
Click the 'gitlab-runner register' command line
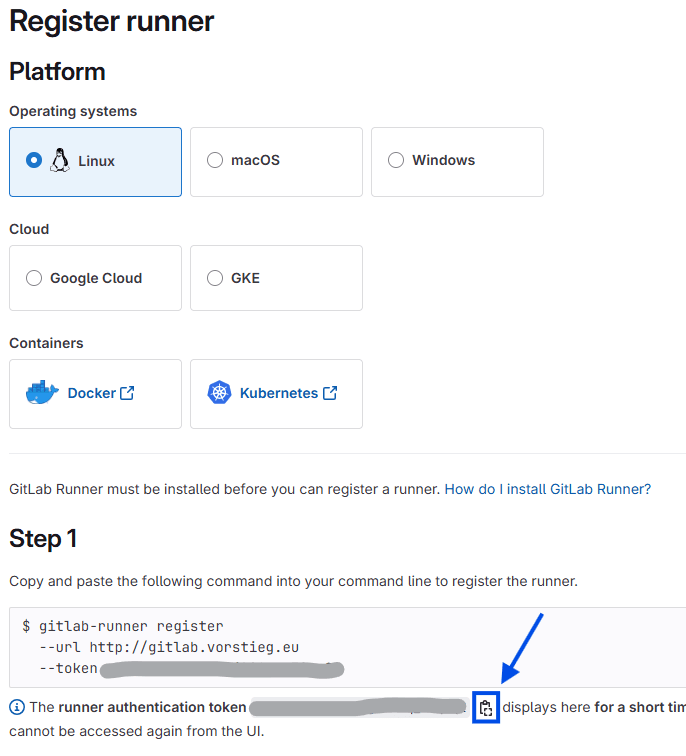123,626
